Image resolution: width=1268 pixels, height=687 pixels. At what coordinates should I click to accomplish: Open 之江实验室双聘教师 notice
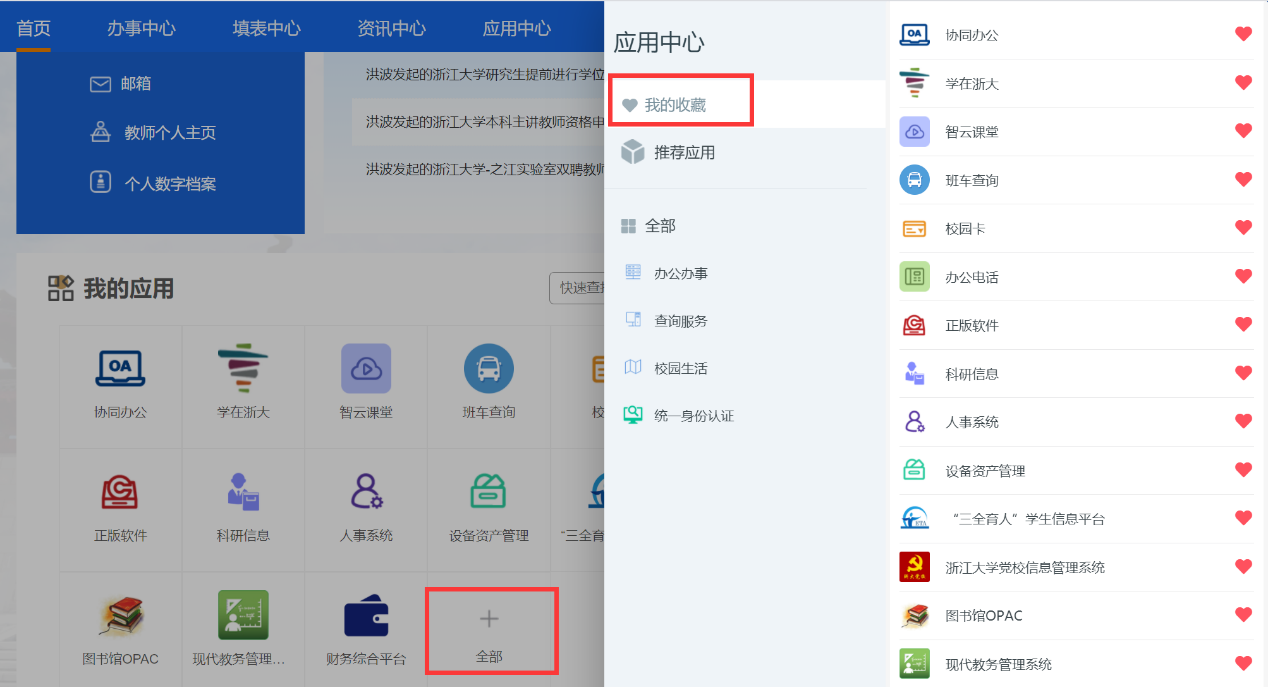point(485,169)
